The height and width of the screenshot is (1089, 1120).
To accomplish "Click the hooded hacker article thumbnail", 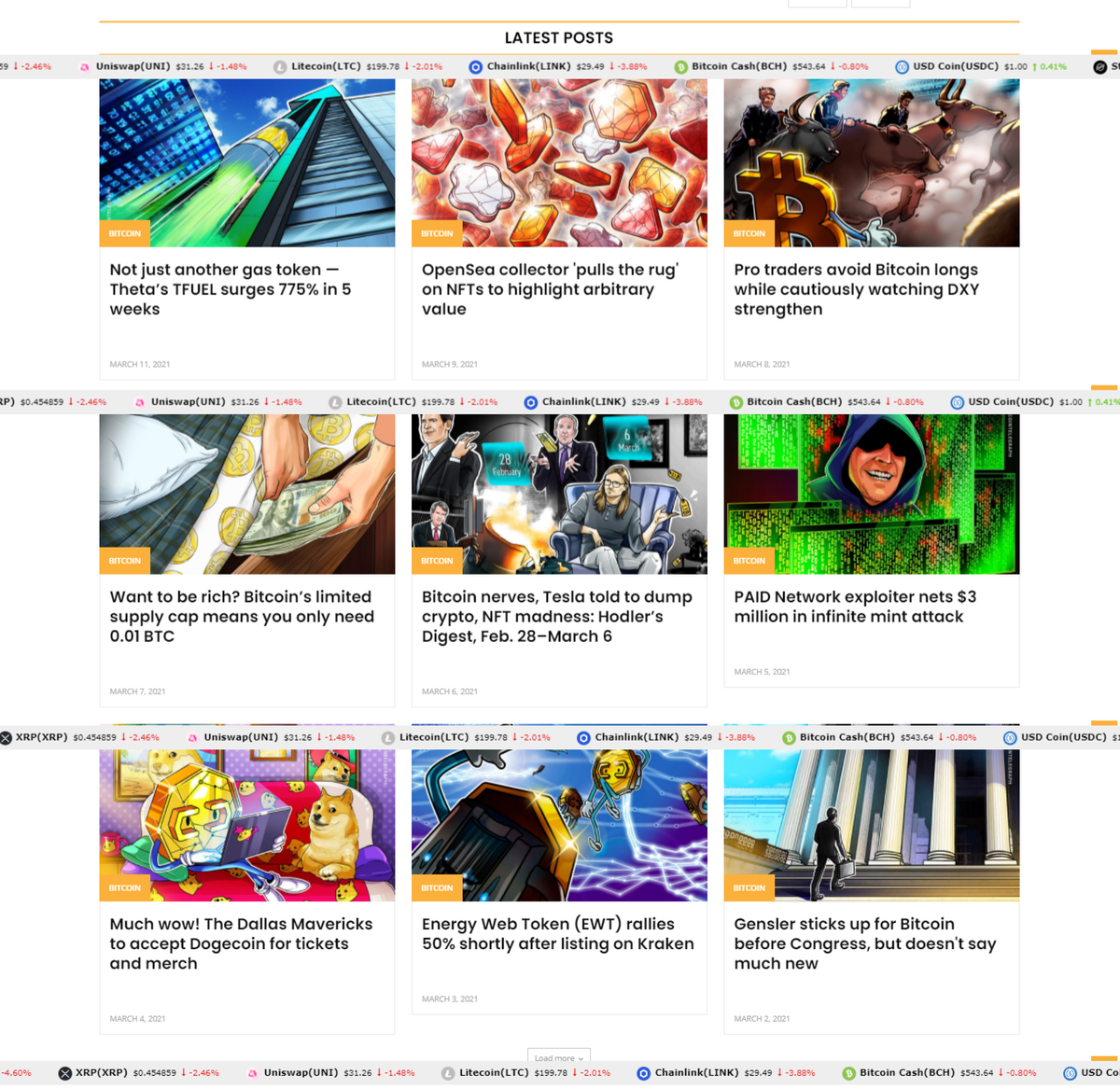I will click(871, 494).
